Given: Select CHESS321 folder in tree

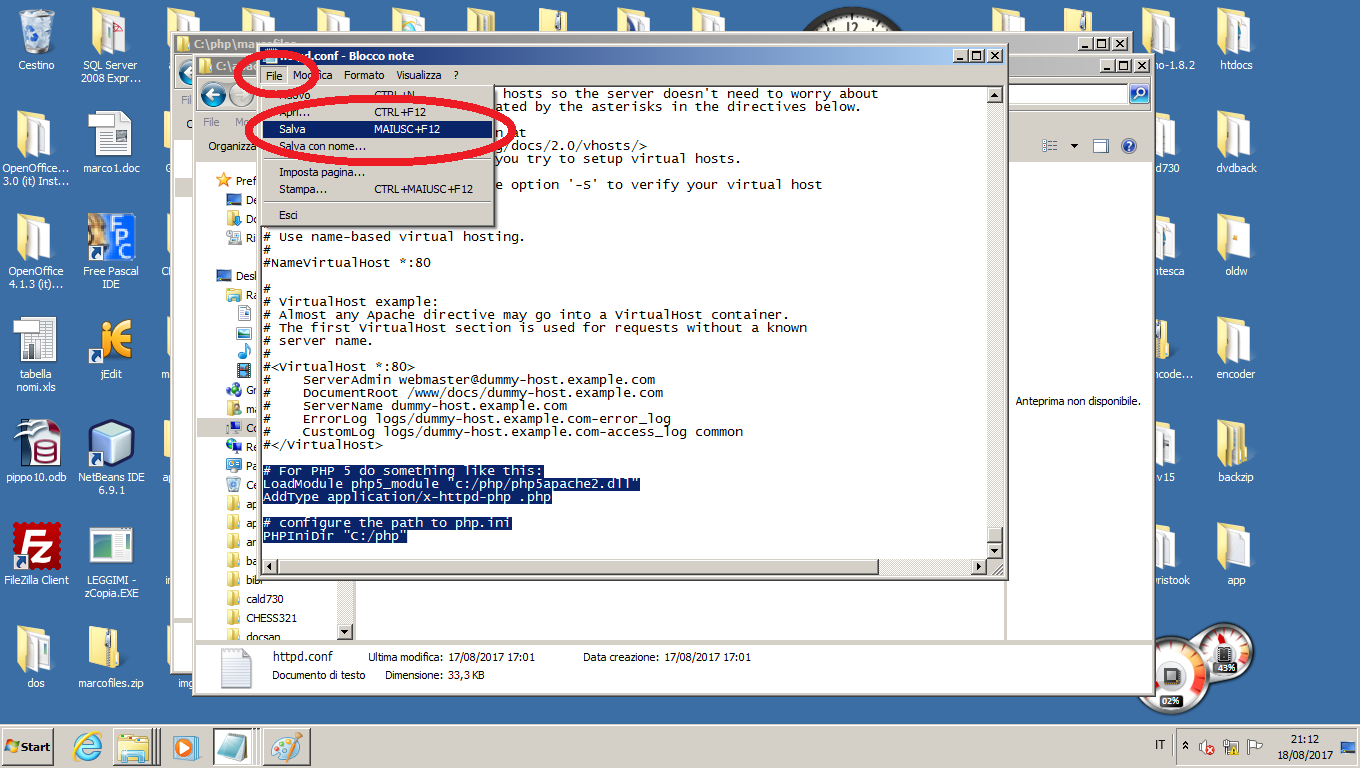Looking at the screenshot, I should tap(271, 618).
